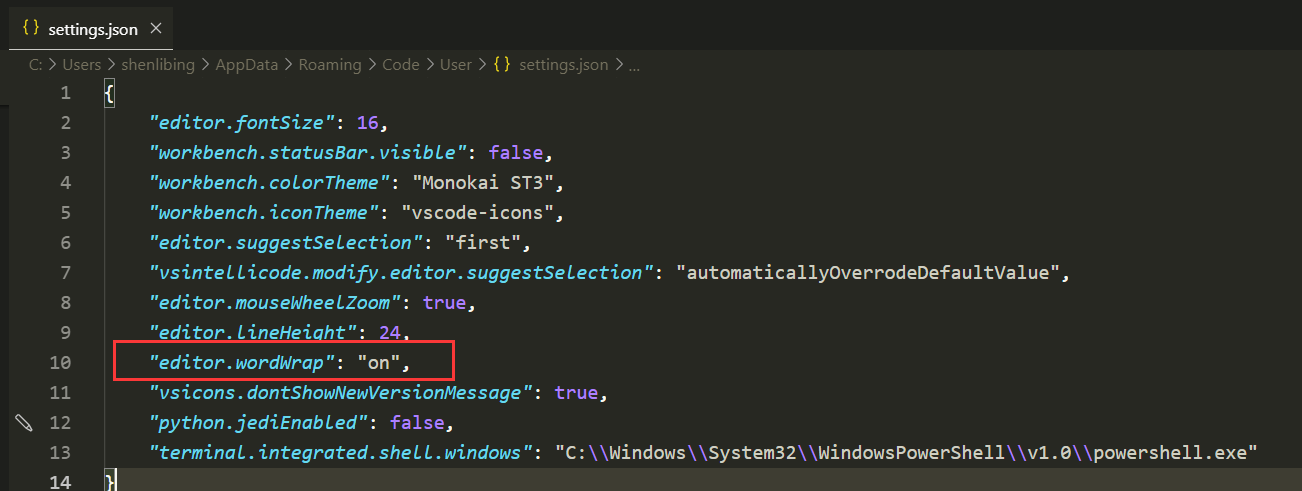Click the JSON braces icon on the settings.json tab
This screenshot has height=491, width=1302.
30,29
